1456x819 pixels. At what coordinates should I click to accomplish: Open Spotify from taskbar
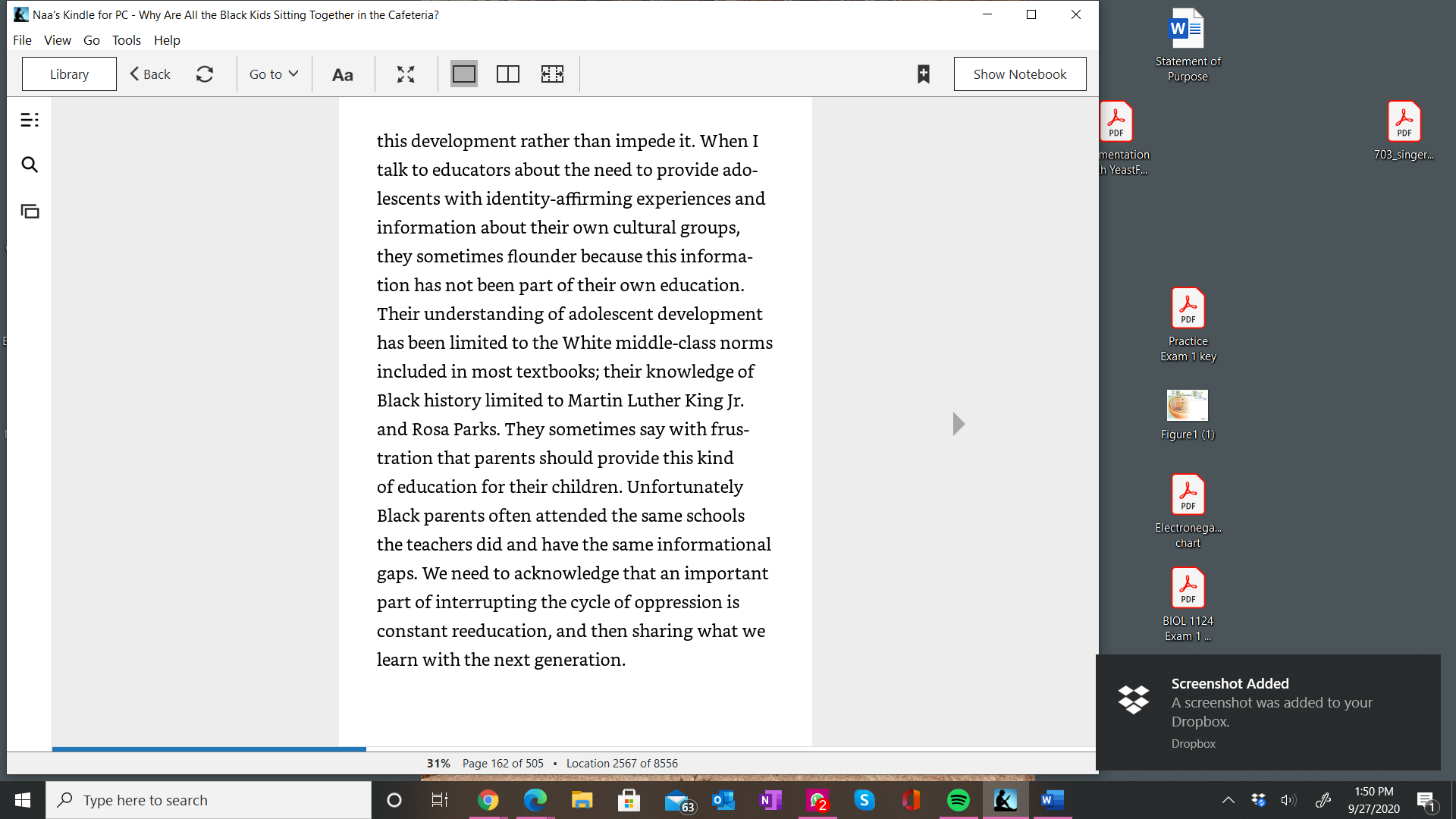point(959,800)
